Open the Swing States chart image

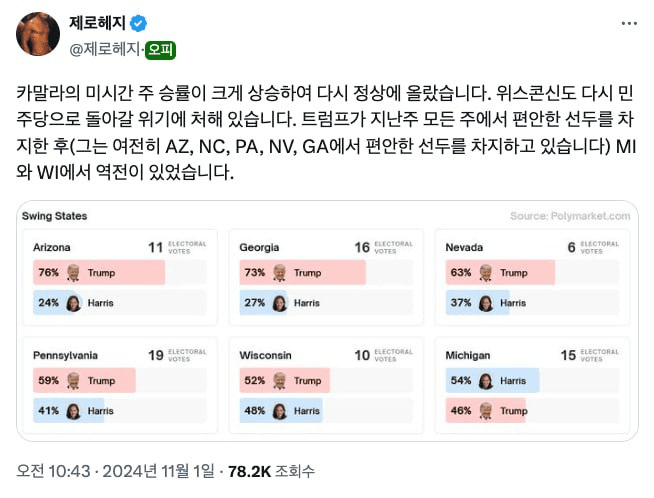327,321
